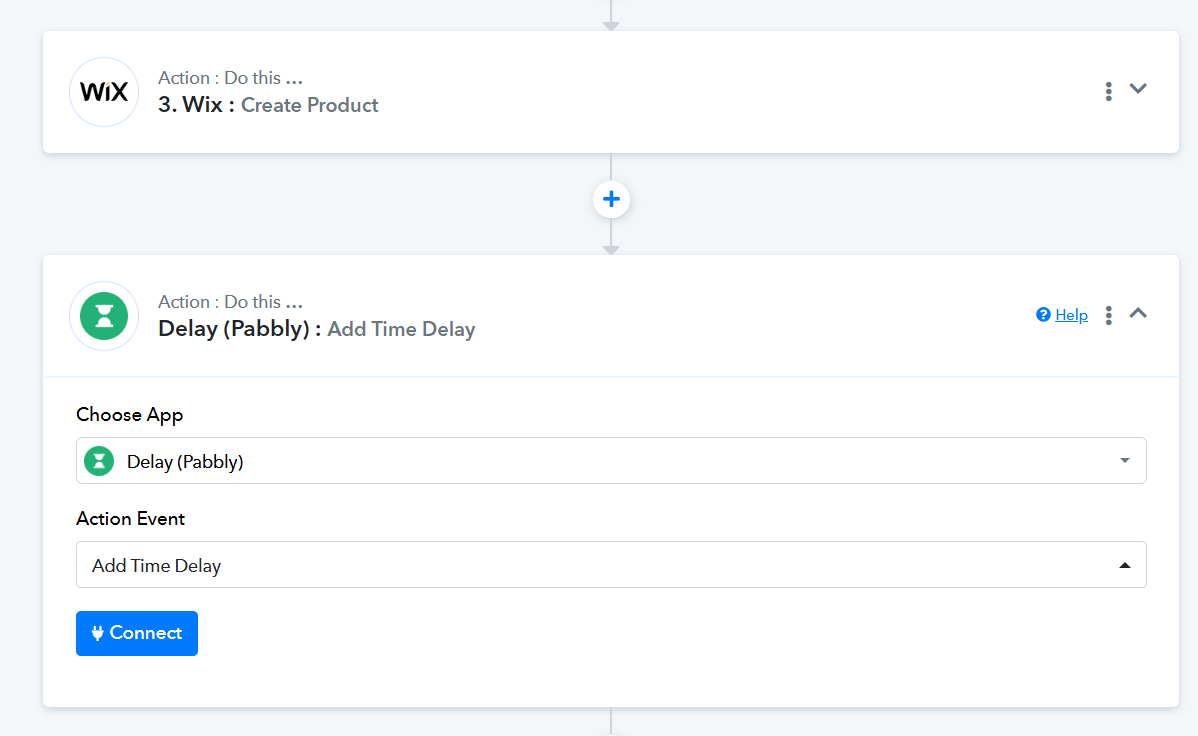Screen dimensions: 1198x736
Task: Add a step with the plus button
Action: [611, 199]
